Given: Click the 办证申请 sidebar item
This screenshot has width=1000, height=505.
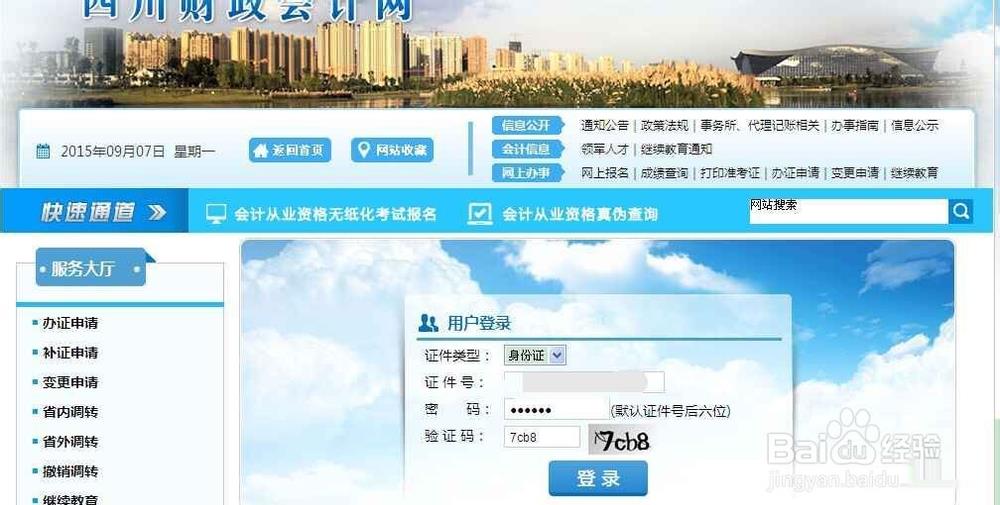Looking at the screenshot, I should [x=70, y=323].
